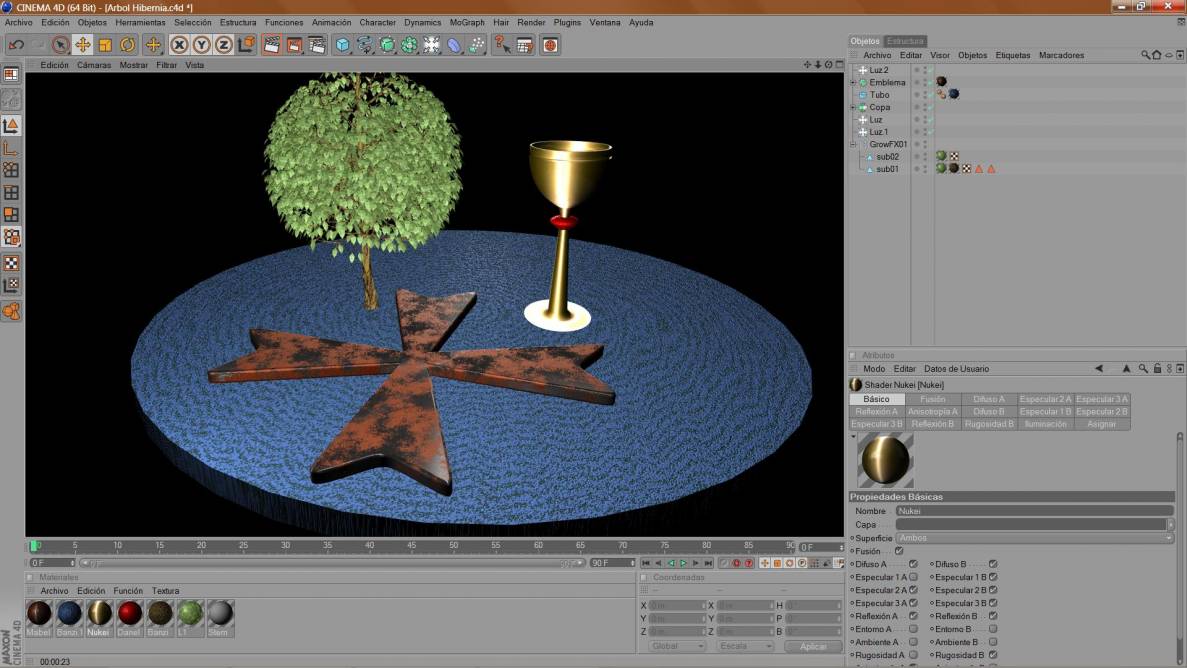The height and width of the screenshot is (668, 1187).
Task: Open the Global coordinates dropdown
Action: 677,646
